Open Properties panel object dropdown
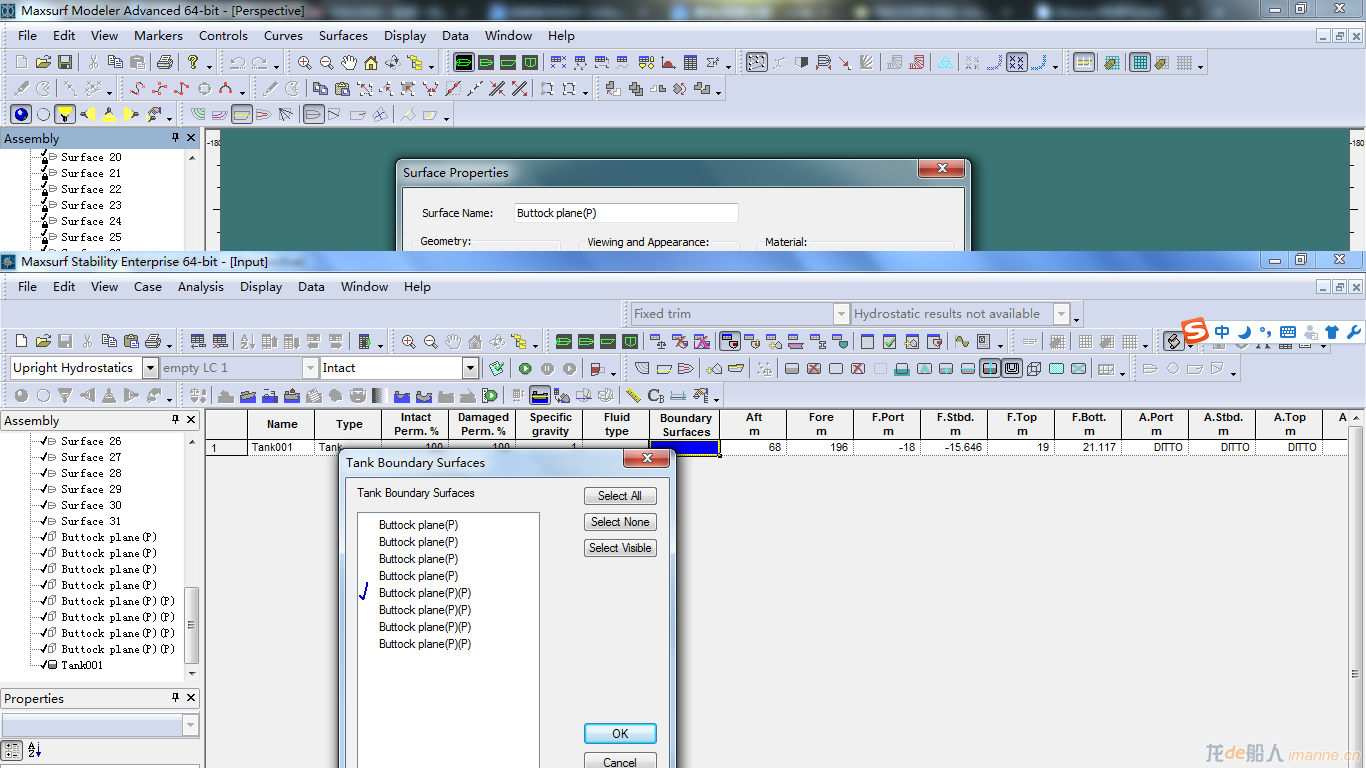 (191, 725)
